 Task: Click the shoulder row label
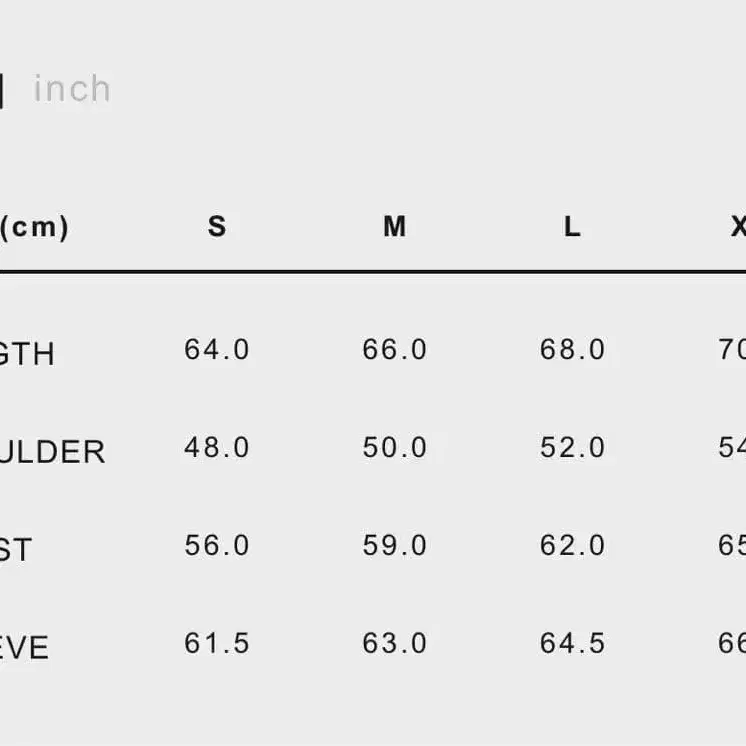[x=52, y=452]
